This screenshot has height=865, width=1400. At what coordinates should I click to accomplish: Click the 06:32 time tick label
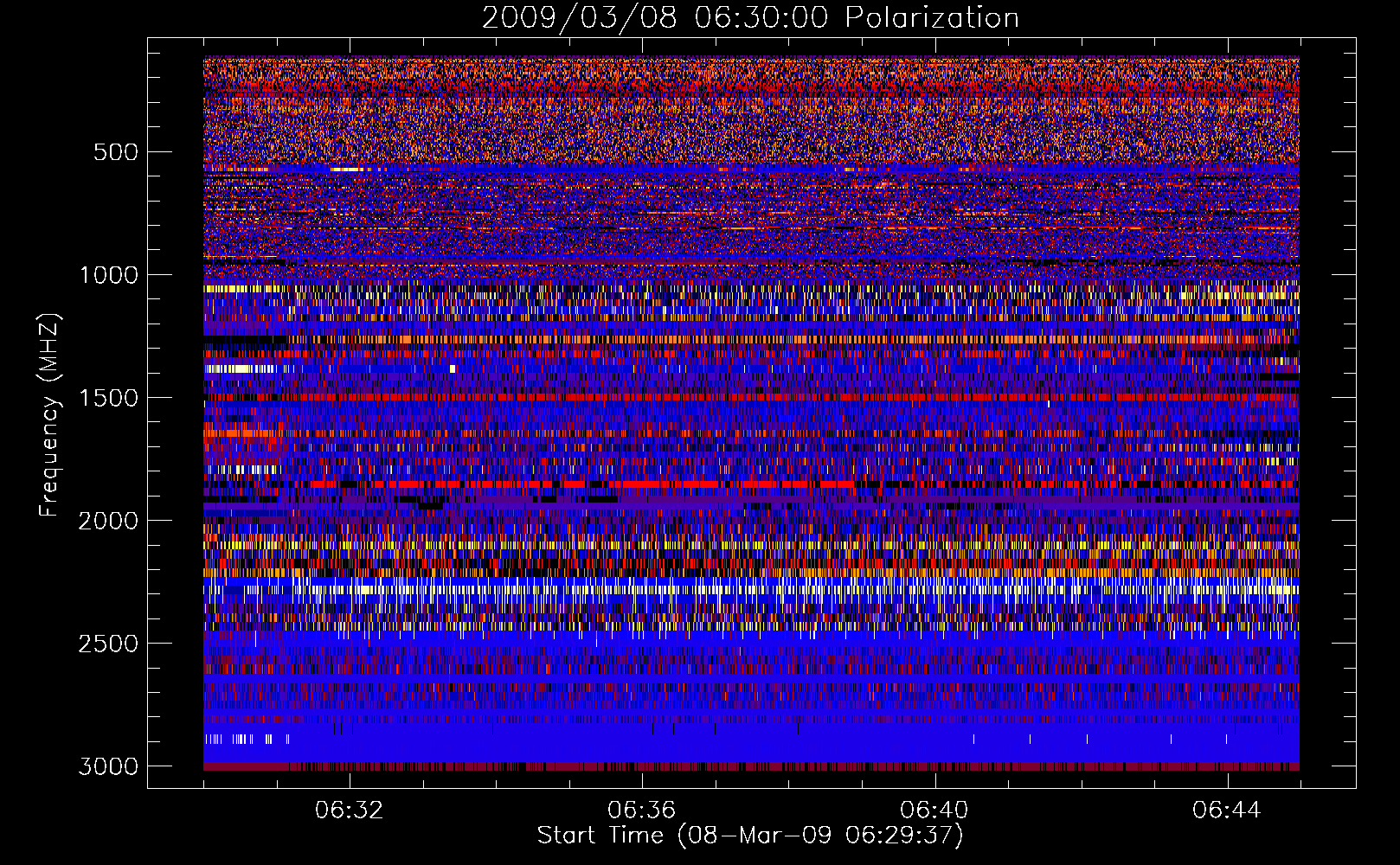click(x=350, y=811)
